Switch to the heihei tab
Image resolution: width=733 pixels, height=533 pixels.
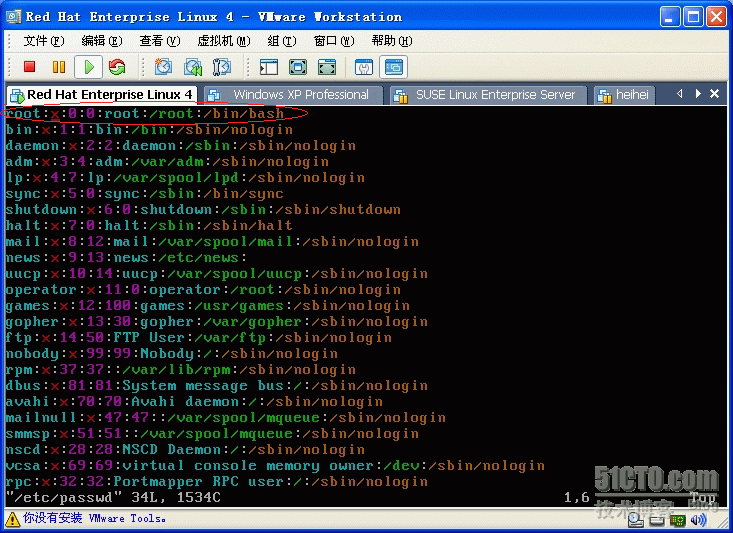(x=624, y=95)
